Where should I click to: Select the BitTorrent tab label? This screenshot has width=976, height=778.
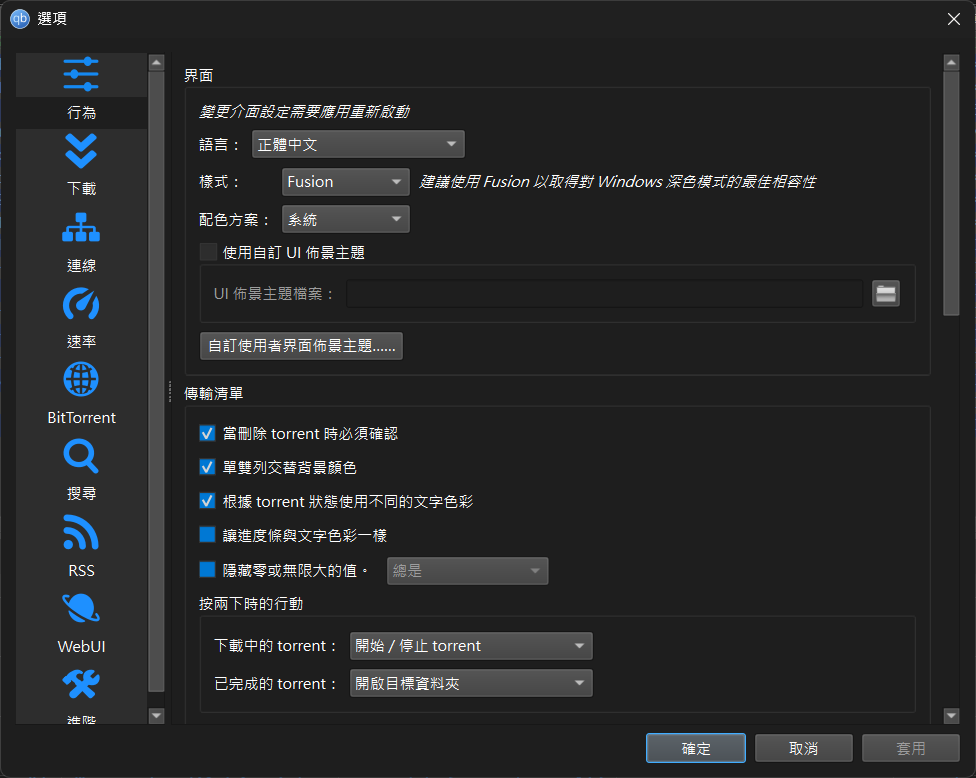[x=81, y=418]
